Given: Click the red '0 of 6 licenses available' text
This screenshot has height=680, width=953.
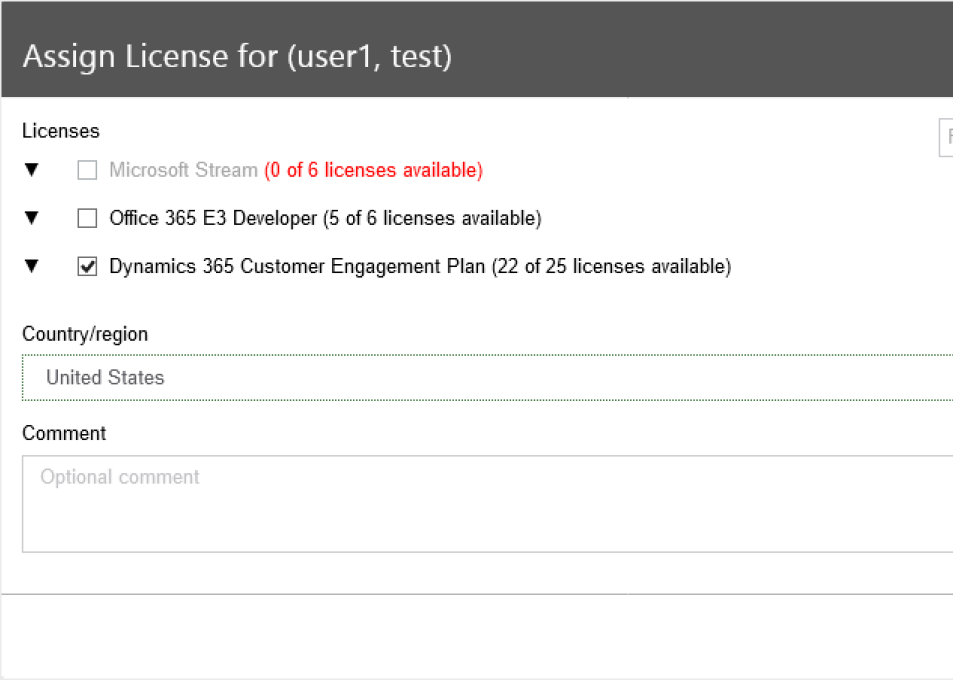Looking at the screenshot, I should click(x=374, y=170).
